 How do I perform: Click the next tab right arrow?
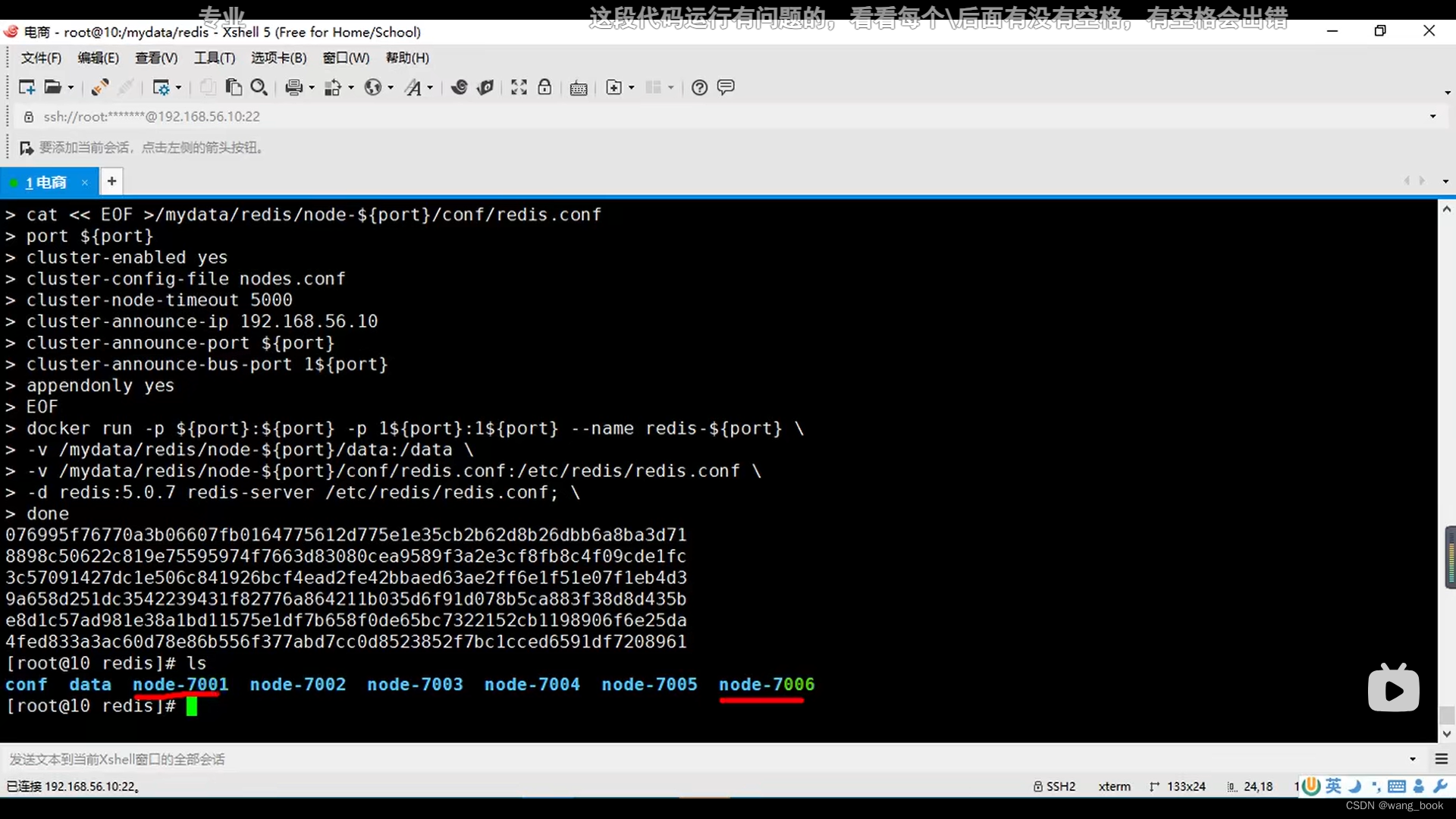pos(1422,181)
